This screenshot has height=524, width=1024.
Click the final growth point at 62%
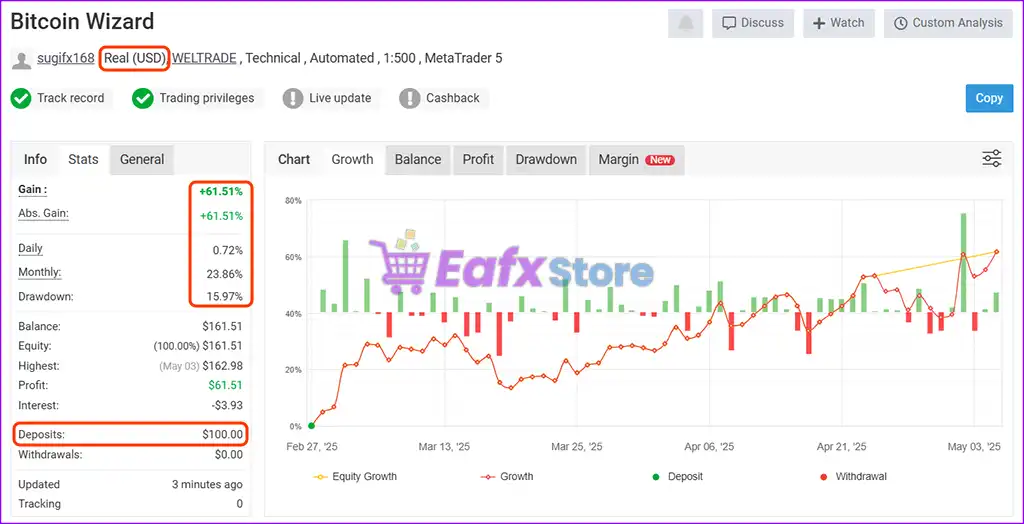[x=997, y=252]
